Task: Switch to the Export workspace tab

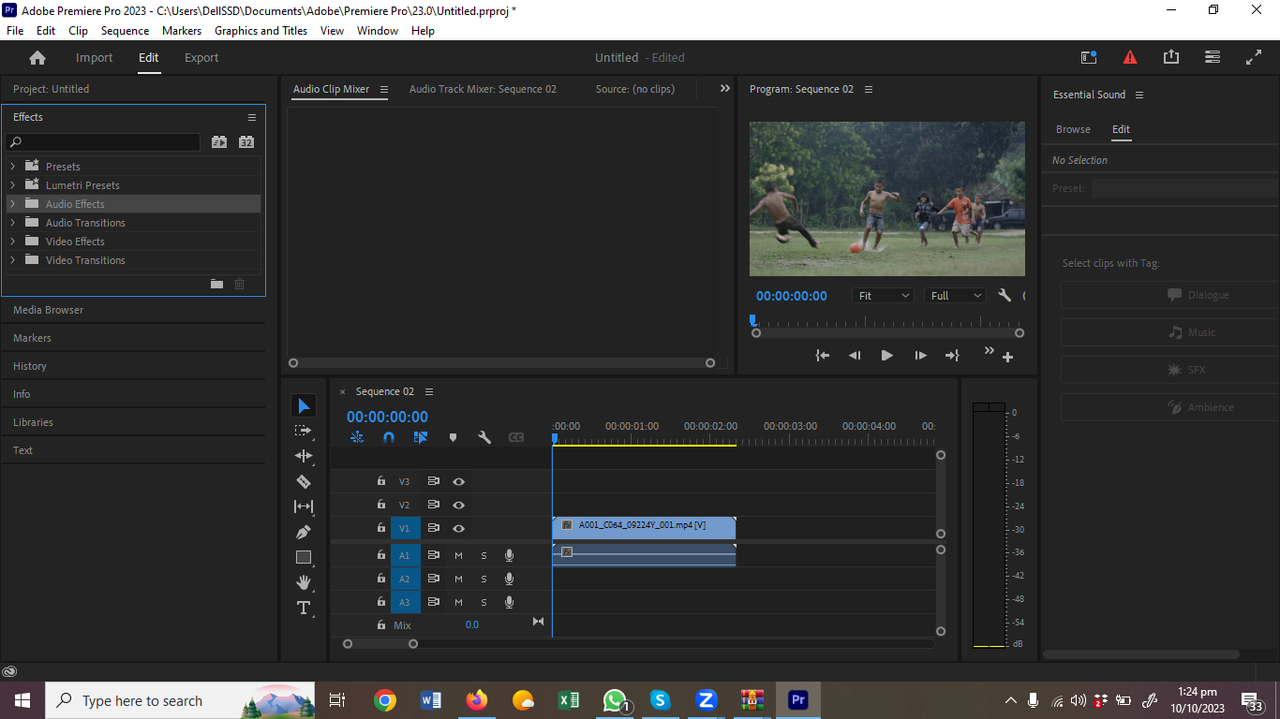Action: (x=201, y=58)
